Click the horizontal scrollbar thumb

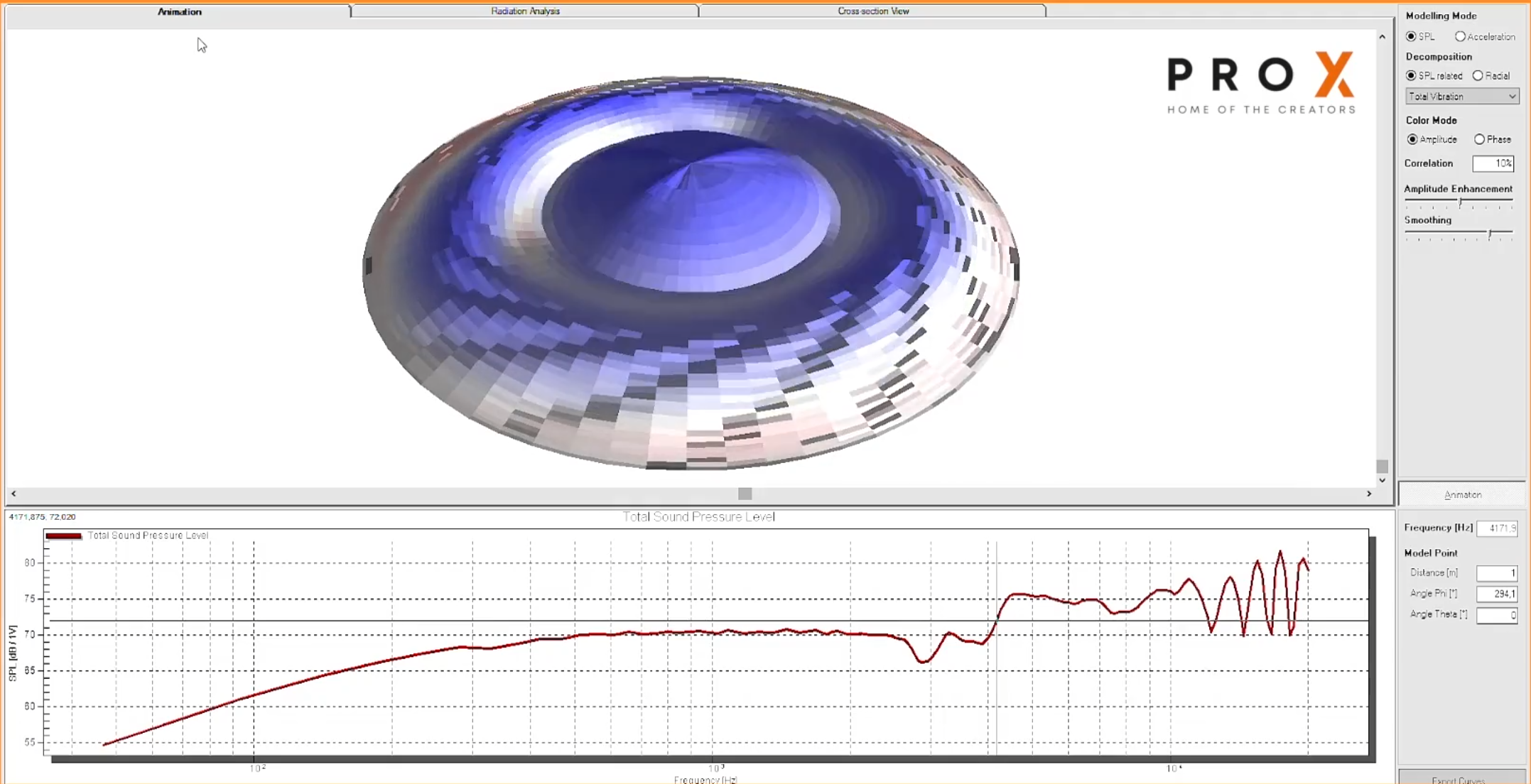tap(745, 494)
